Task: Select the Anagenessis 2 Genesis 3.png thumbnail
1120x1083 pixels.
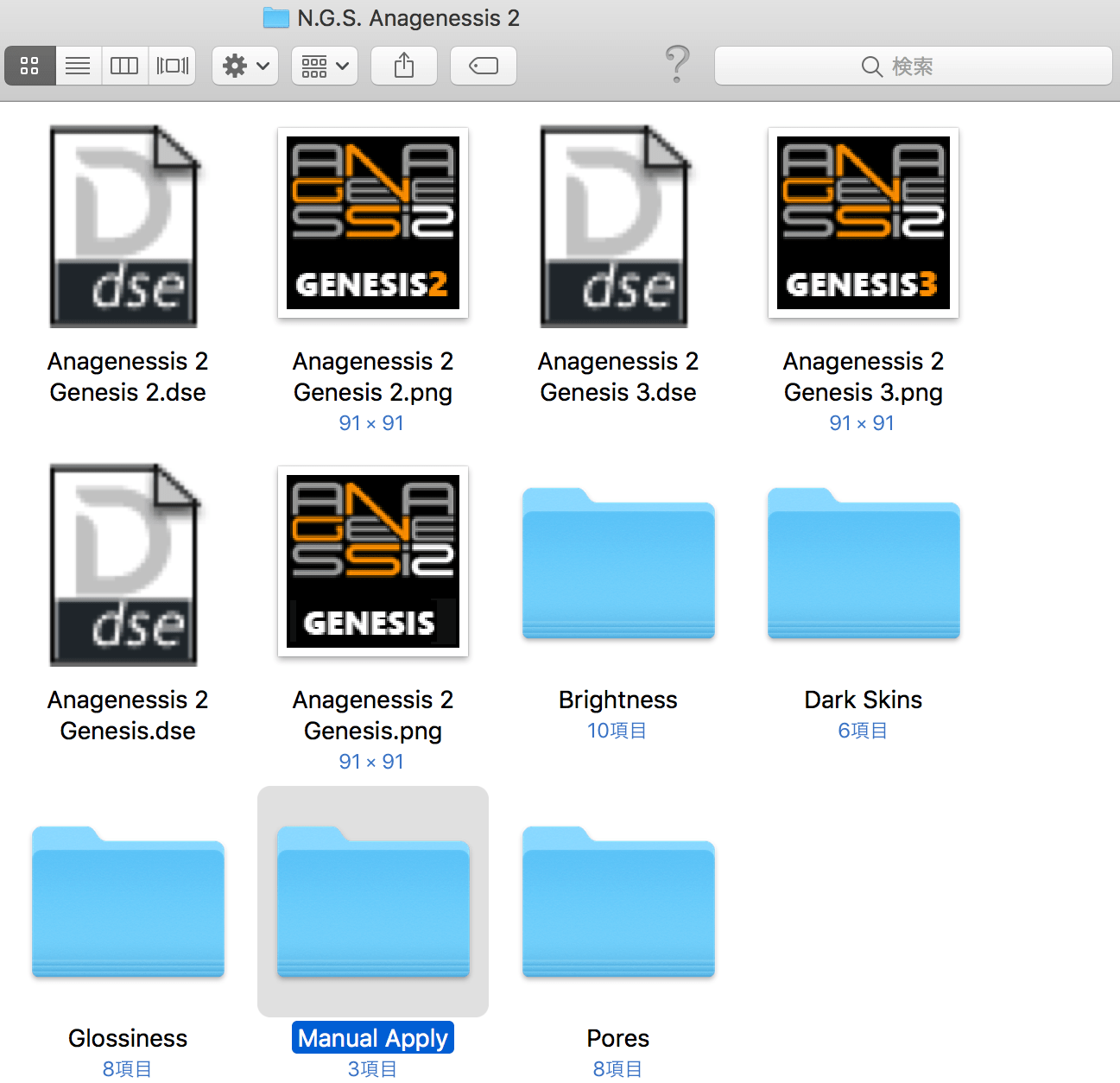Action: point(864,223)
